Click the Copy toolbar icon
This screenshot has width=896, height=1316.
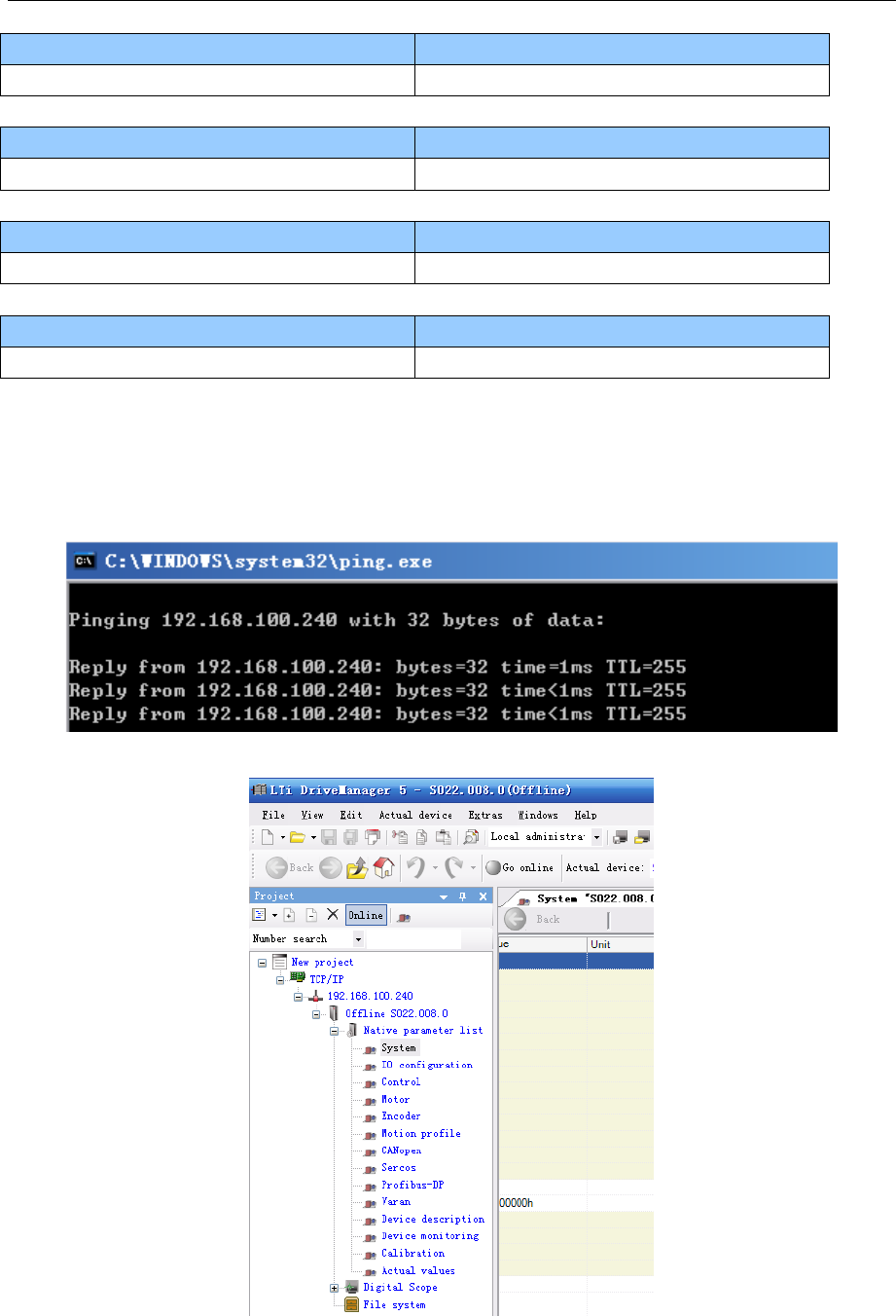[422, 837]
